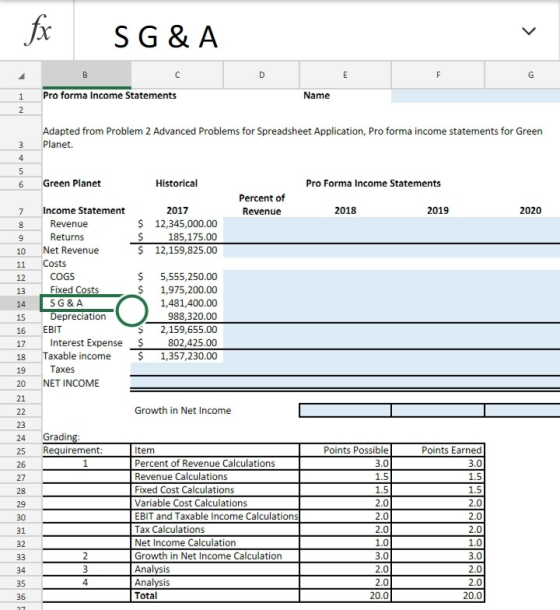Click the fx insert function icon
Viewport: 560px width, 610px height.
click(x=37, y=30)
